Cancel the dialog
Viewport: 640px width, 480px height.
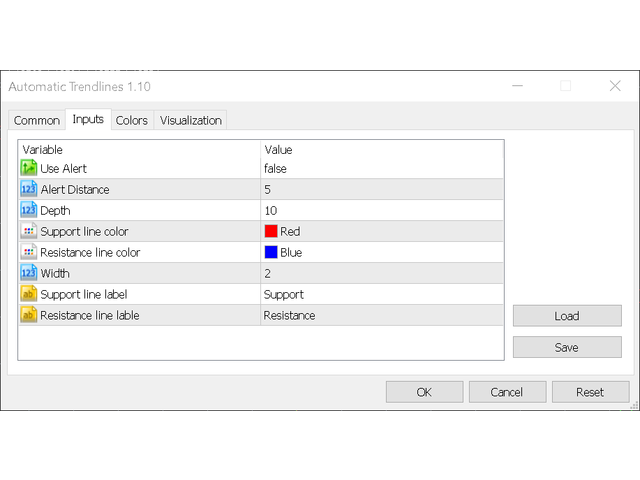[x=507, y=392]
